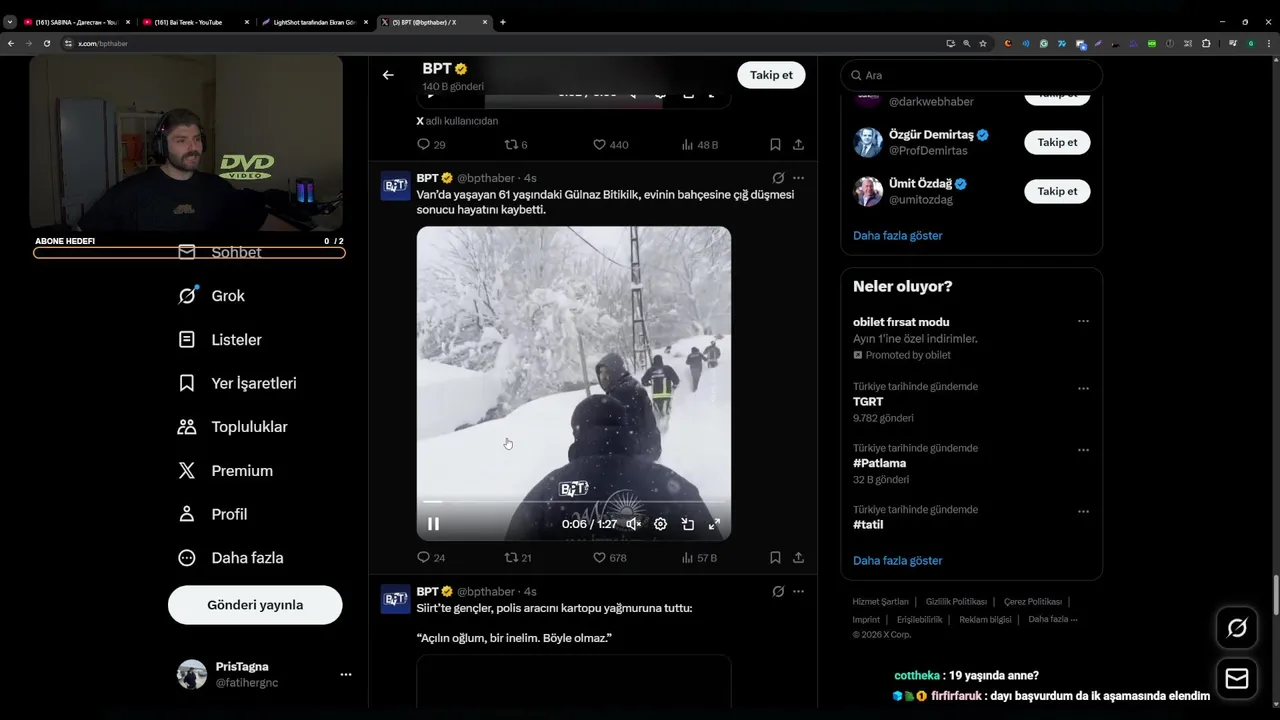The width and height of the screenshot is (1280, 720).
Task: Open more options on the Siirt post
Action: (x=798, y=592)
